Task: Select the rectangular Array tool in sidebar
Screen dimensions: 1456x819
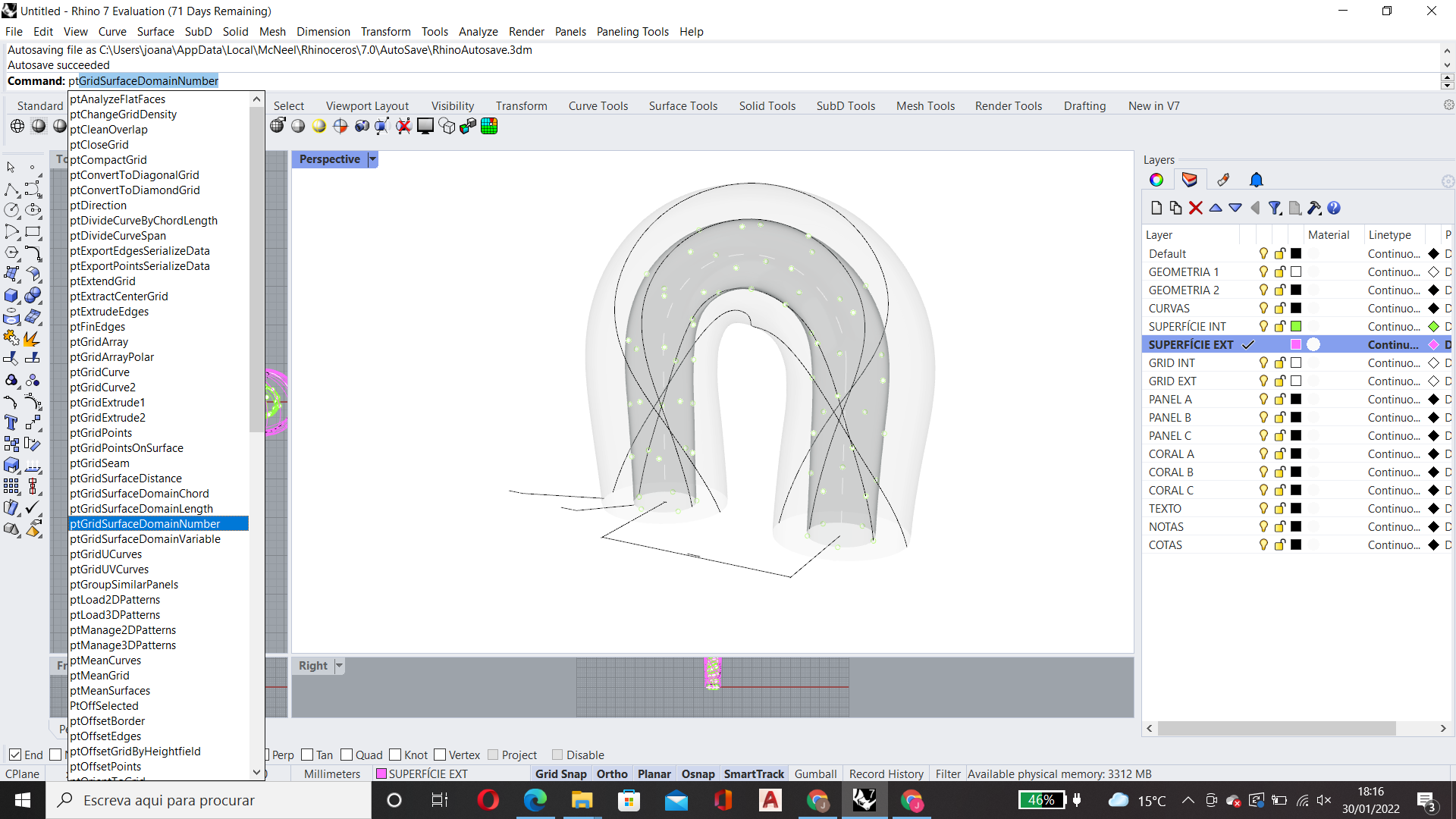Action: pyautogui.click(x=12, y=486)
